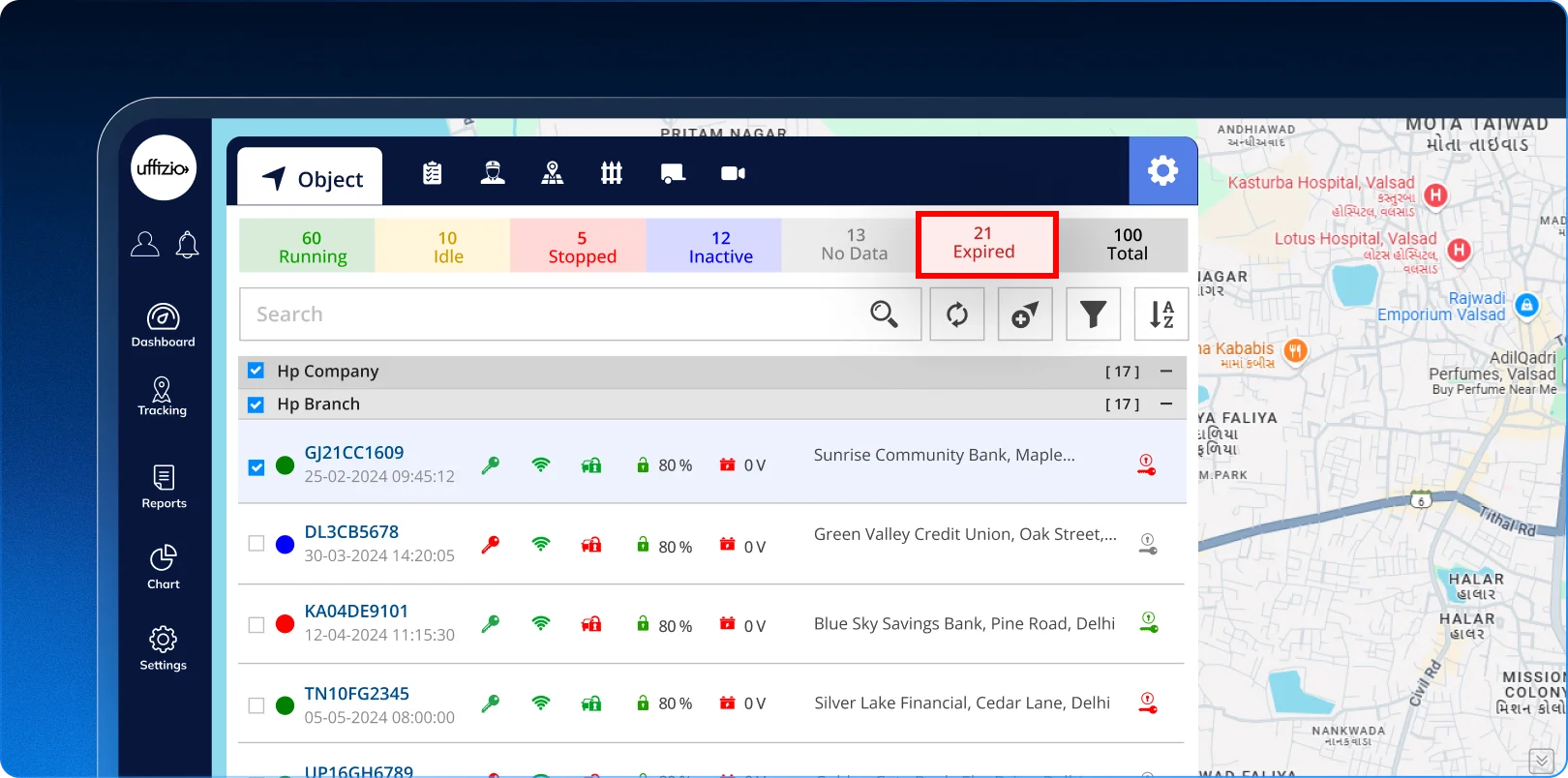Collapse the Hp Company group
The height and width of the screenshot is (778, 1568).
[1166, 371]
